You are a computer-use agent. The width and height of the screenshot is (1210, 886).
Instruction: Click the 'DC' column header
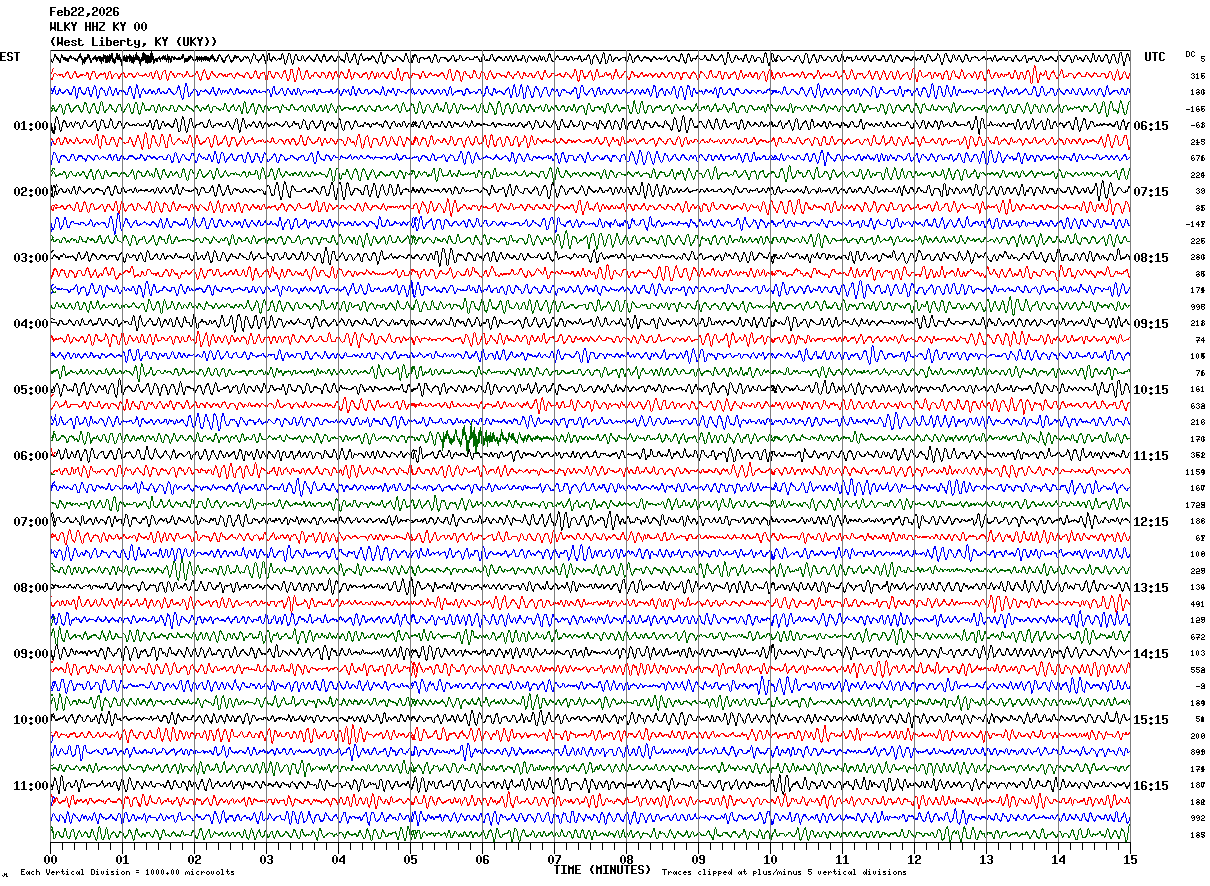(1190, 54)
